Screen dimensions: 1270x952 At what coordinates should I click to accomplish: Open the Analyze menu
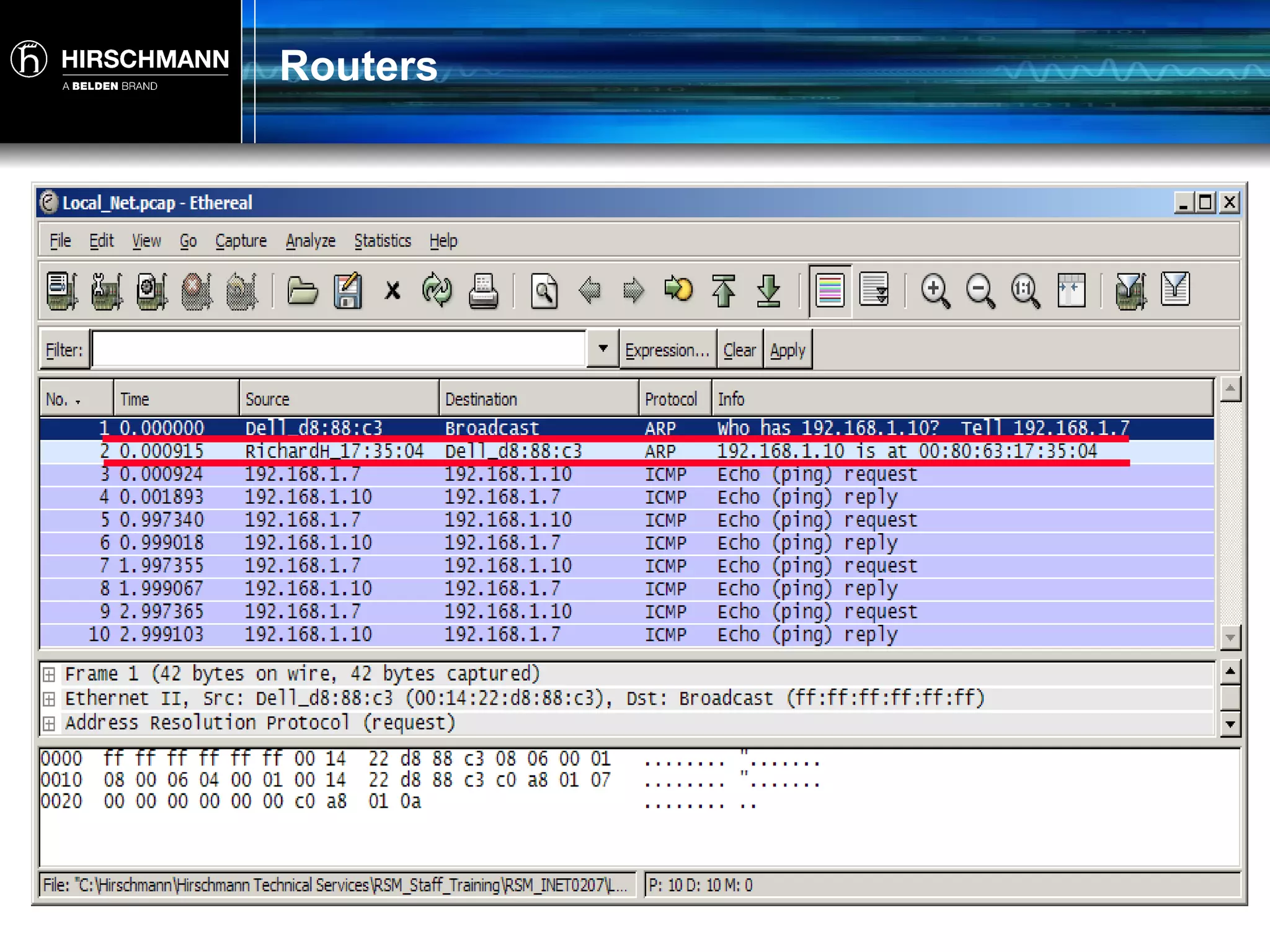(310, 240)
